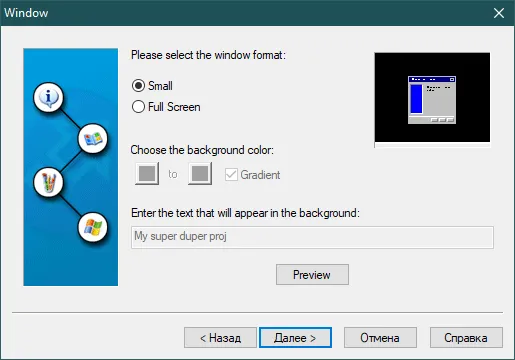Proceed with the Далее button
Screen dimensions: 515x360
[295, 338]
